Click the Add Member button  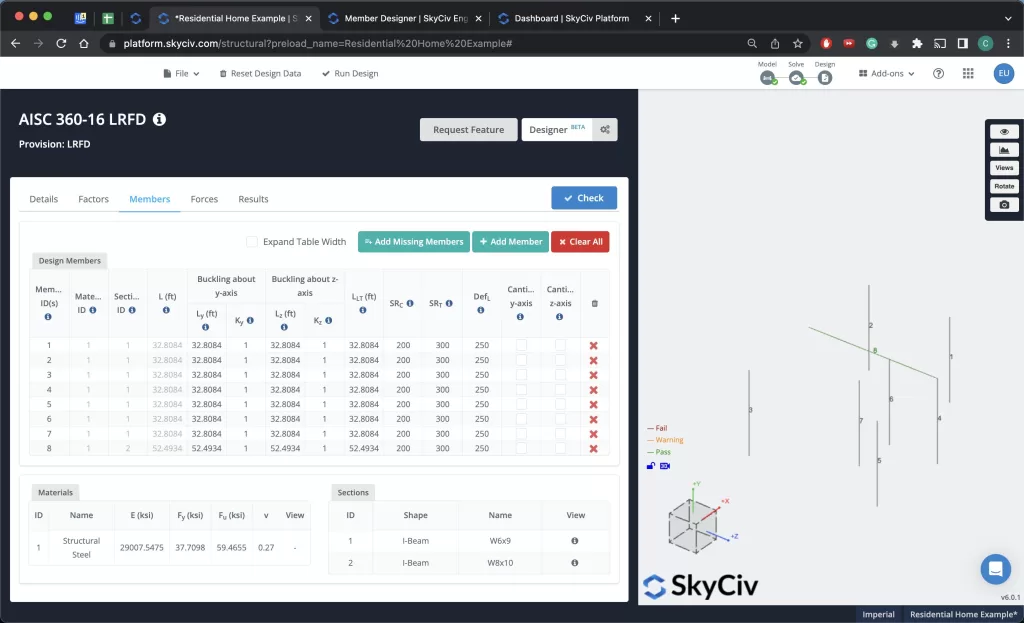510,242
